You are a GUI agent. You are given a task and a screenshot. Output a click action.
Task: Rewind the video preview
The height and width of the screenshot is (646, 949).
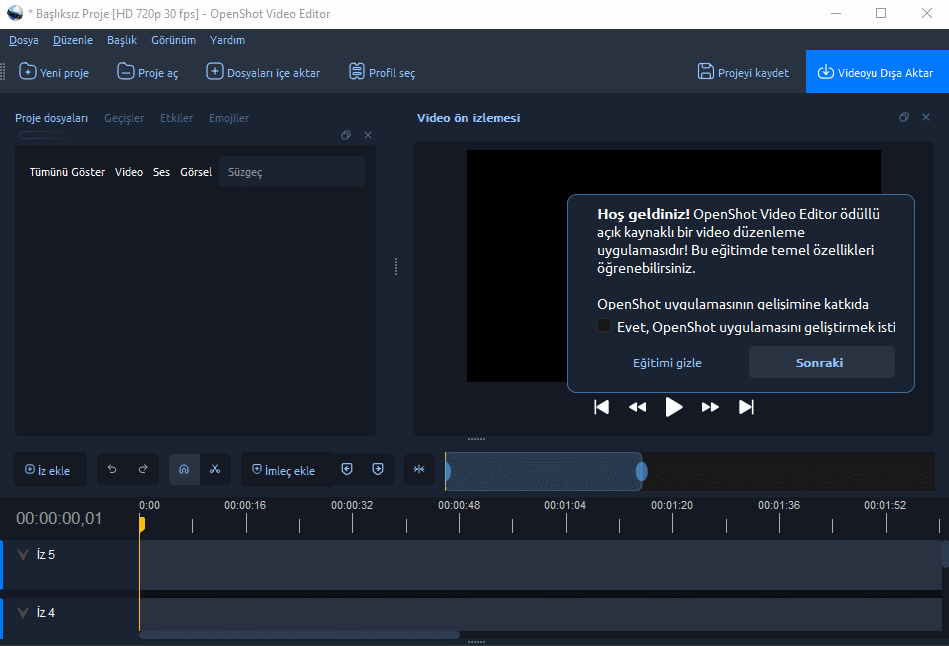tap(637, 407)
